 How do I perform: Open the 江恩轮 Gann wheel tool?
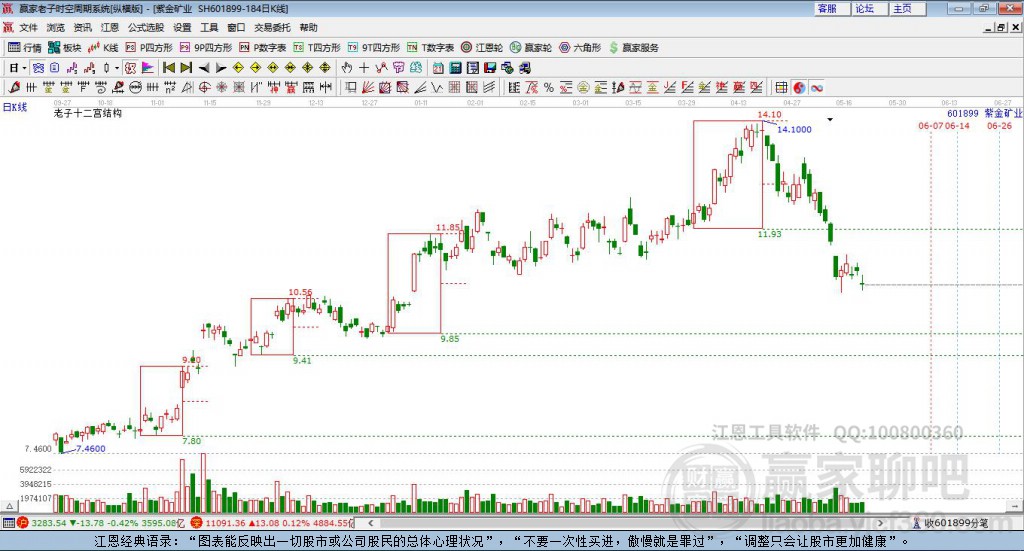pos(481,48)
